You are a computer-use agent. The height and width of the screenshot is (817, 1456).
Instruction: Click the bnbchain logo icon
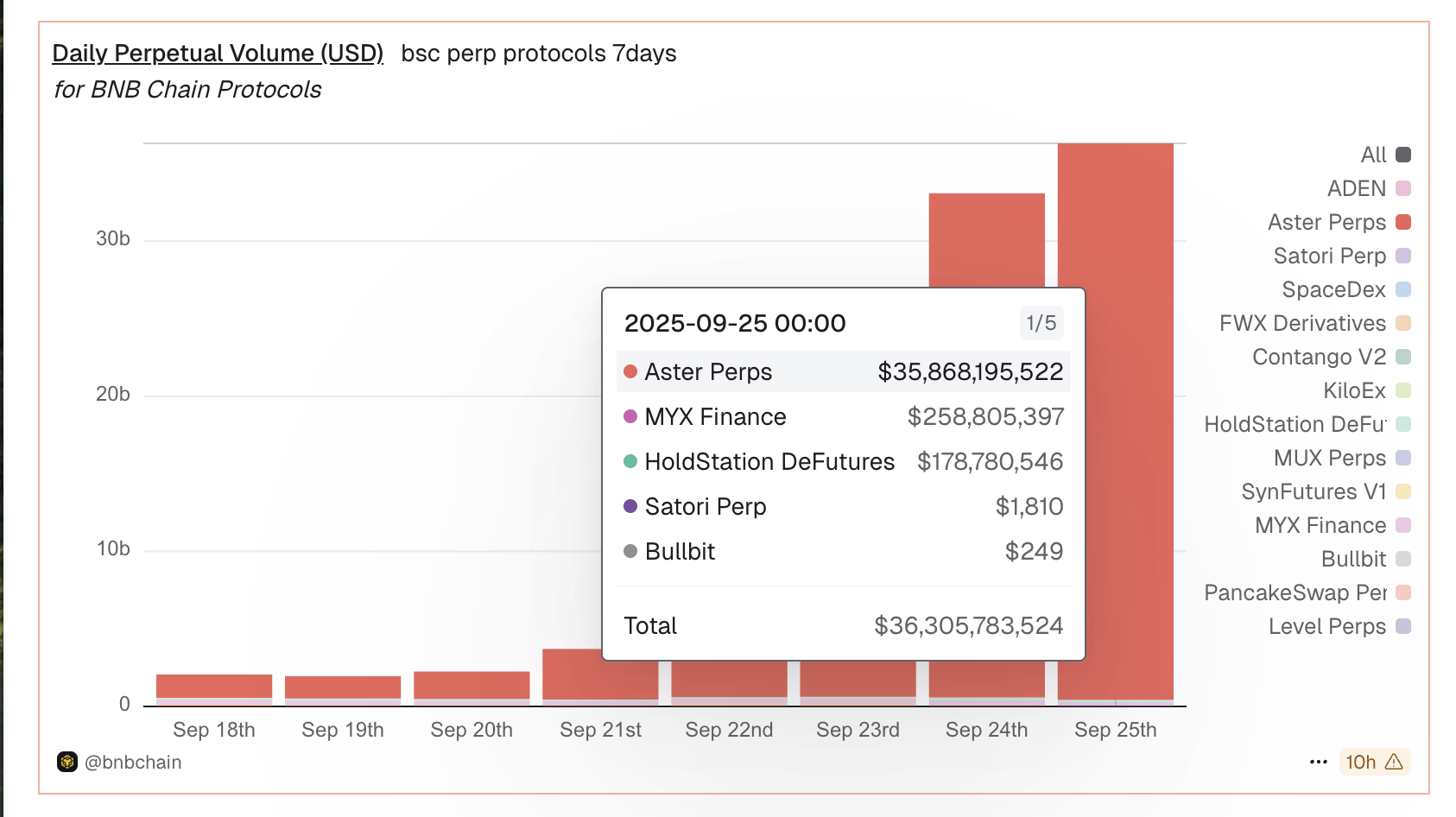pos(67,762)
